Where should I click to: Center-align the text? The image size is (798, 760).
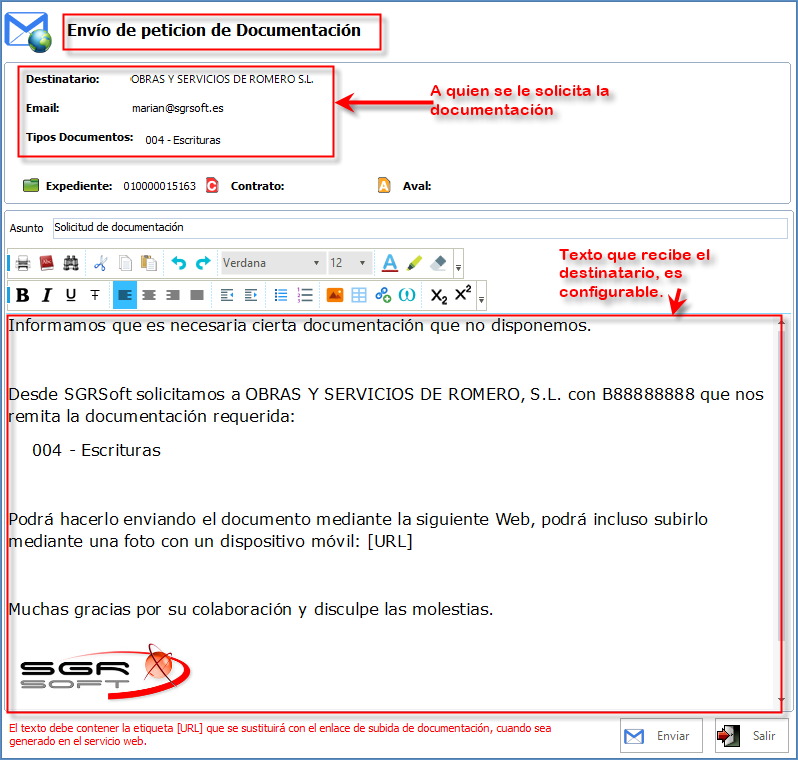(x=149, y=295)
